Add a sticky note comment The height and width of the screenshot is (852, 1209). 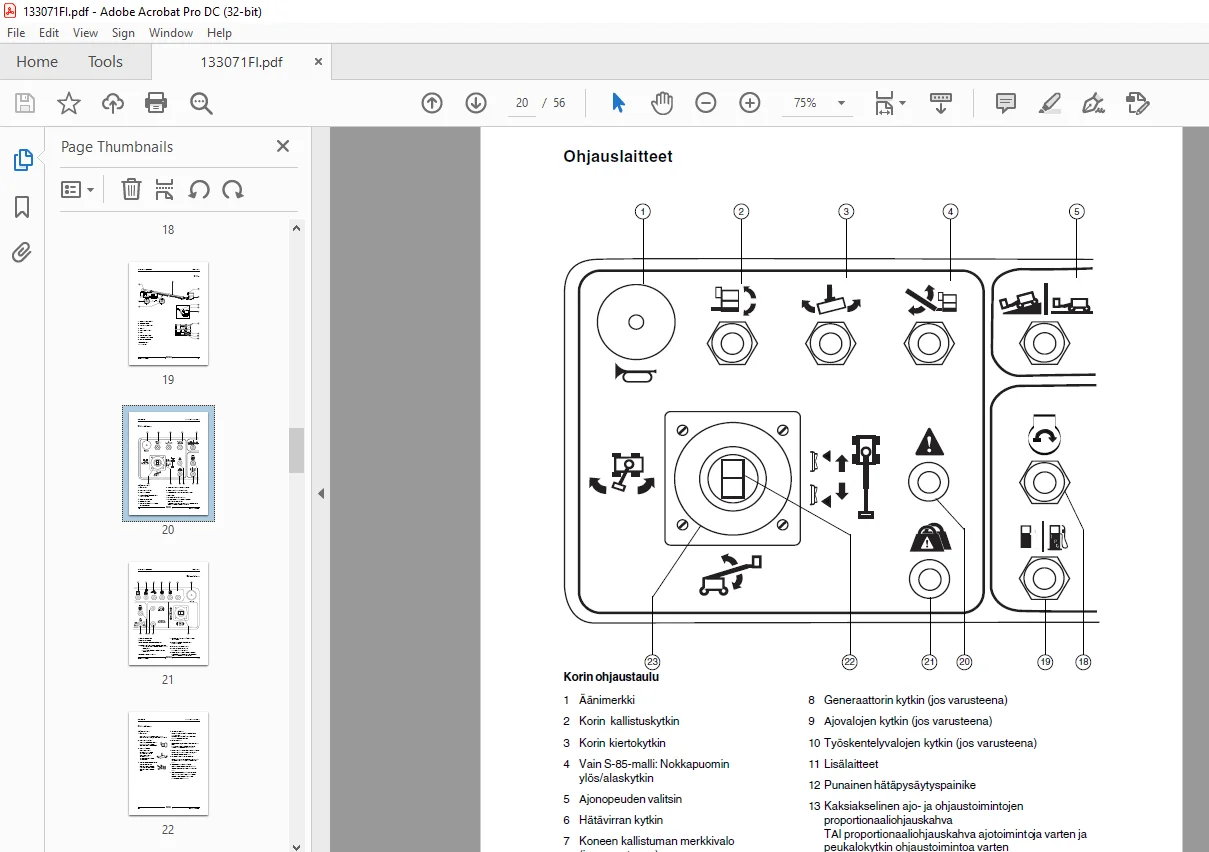pos(1006,103)
